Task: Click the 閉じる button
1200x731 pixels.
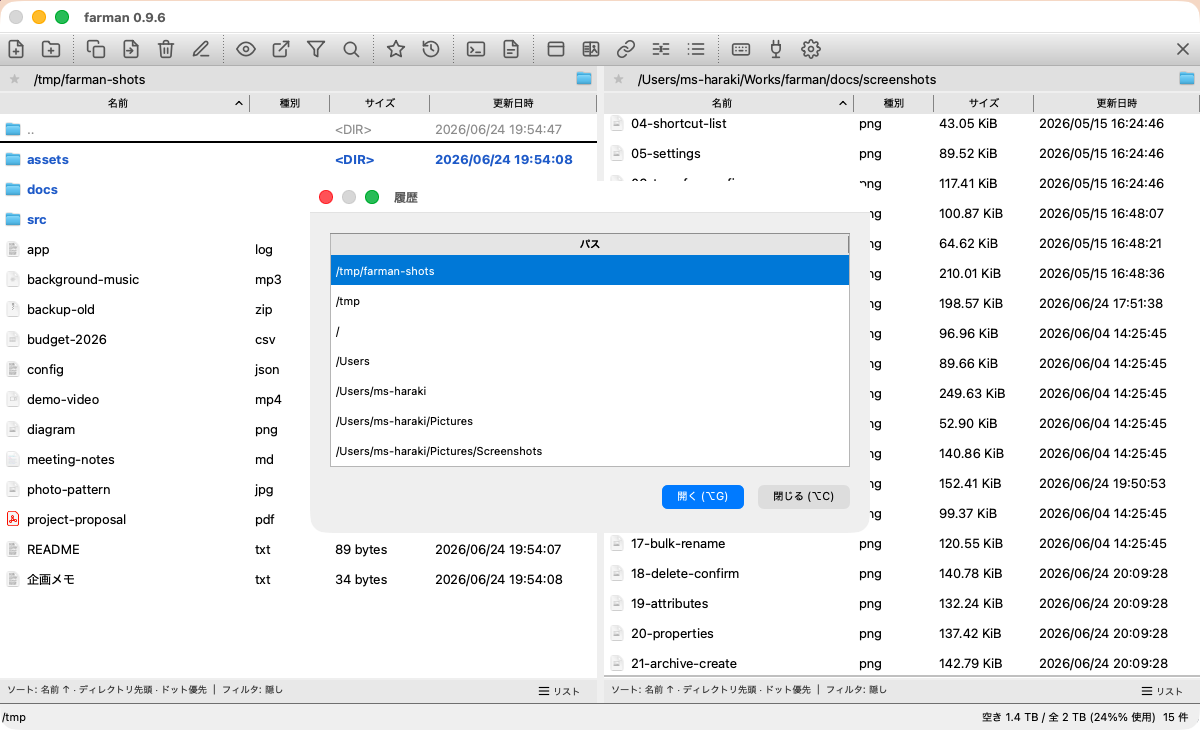Action: pos(804,496)
